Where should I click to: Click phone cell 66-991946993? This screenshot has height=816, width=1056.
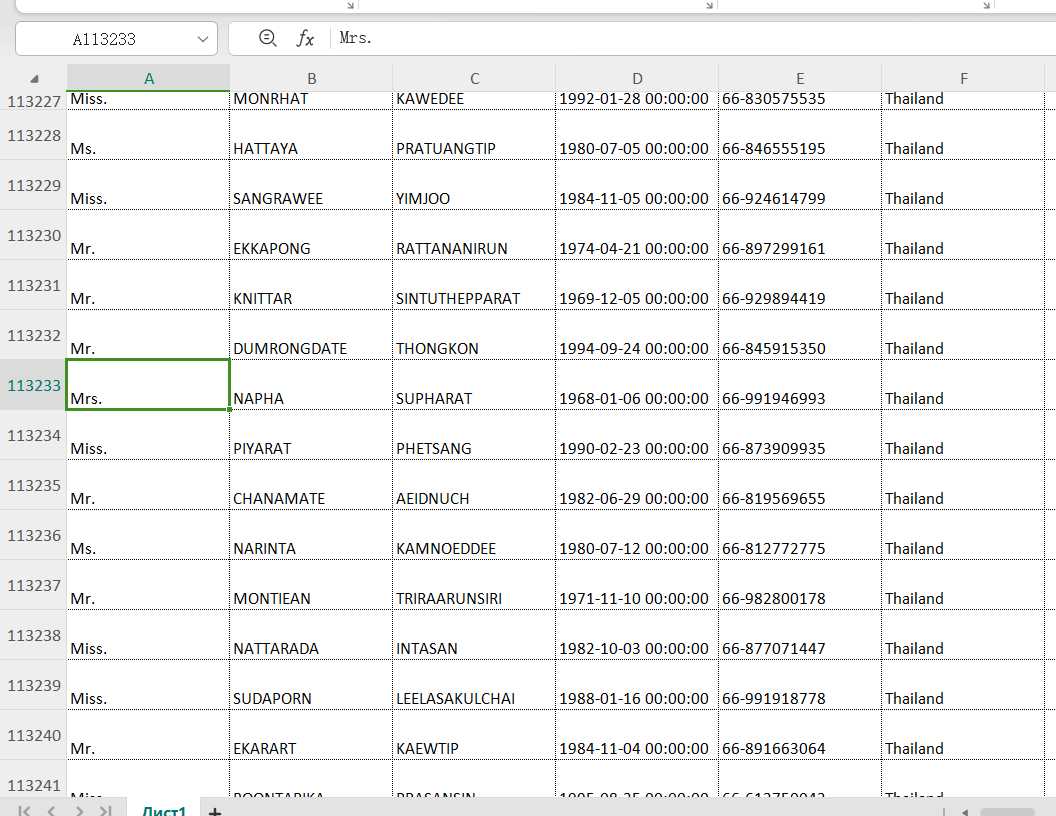[x=800, y=385]
